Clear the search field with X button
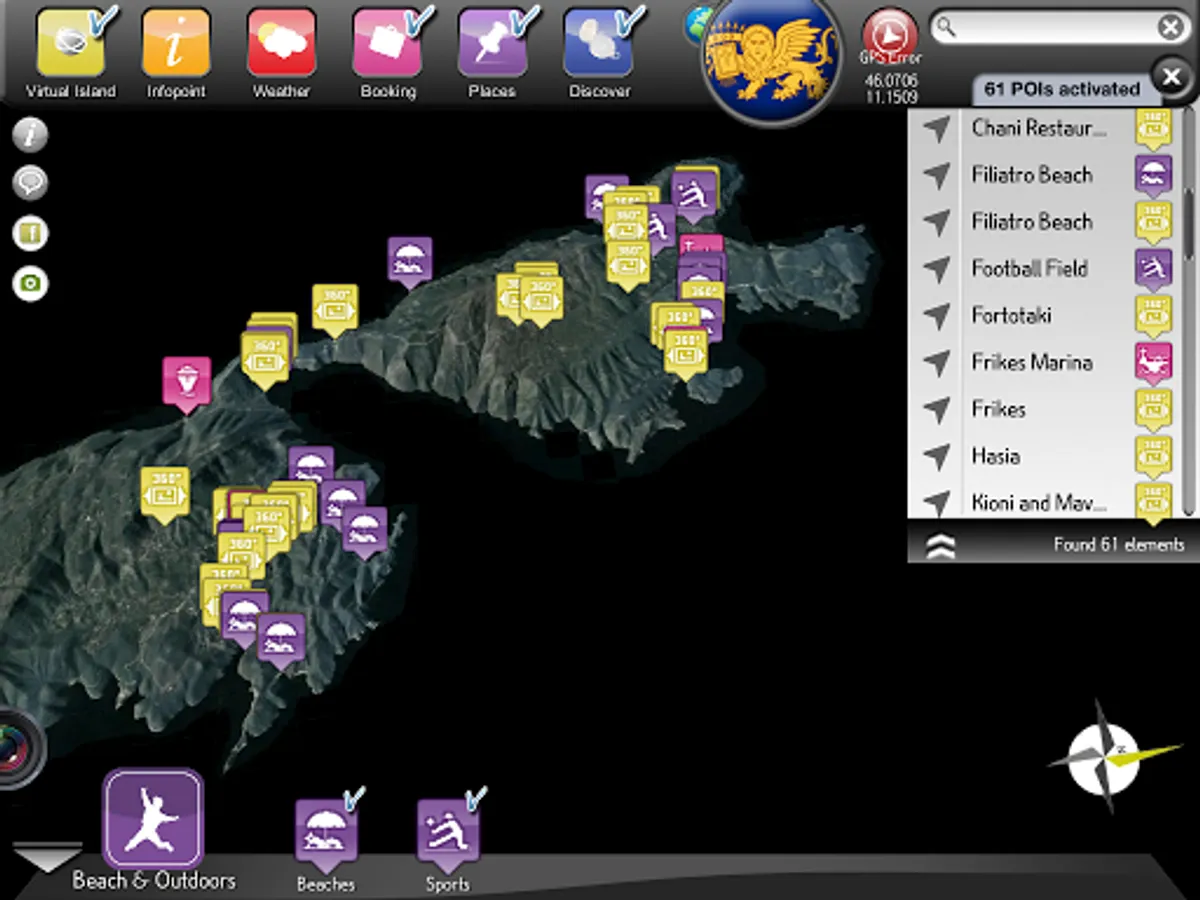1200x900 pixels. click(1170, 28)
